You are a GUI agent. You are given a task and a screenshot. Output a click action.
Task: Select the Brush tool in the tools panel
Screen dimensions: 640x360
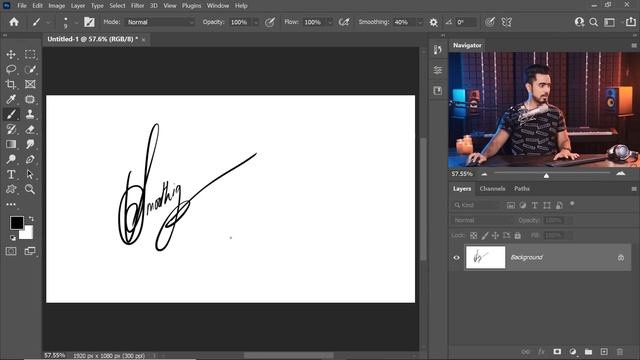[11, 114]
